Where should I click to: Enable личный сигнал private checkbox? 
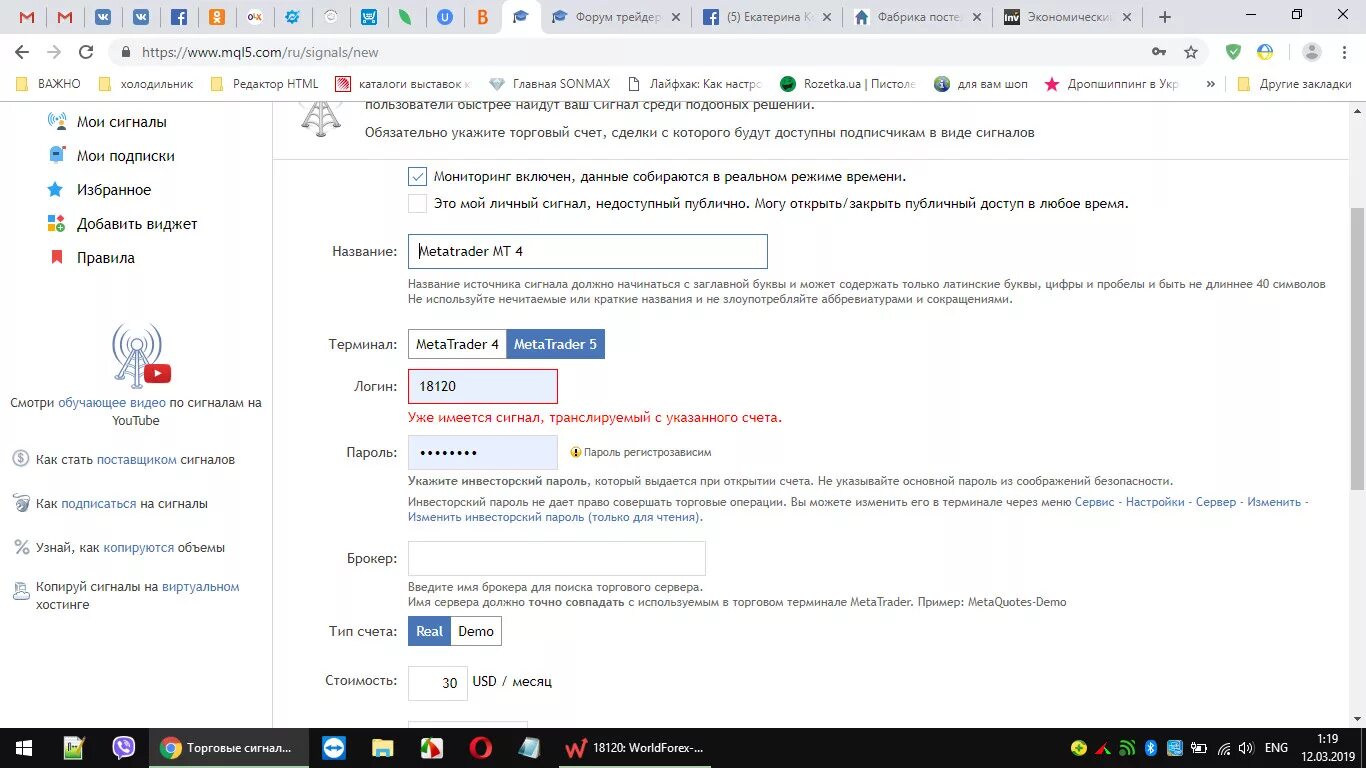click(x=417, y=204)
